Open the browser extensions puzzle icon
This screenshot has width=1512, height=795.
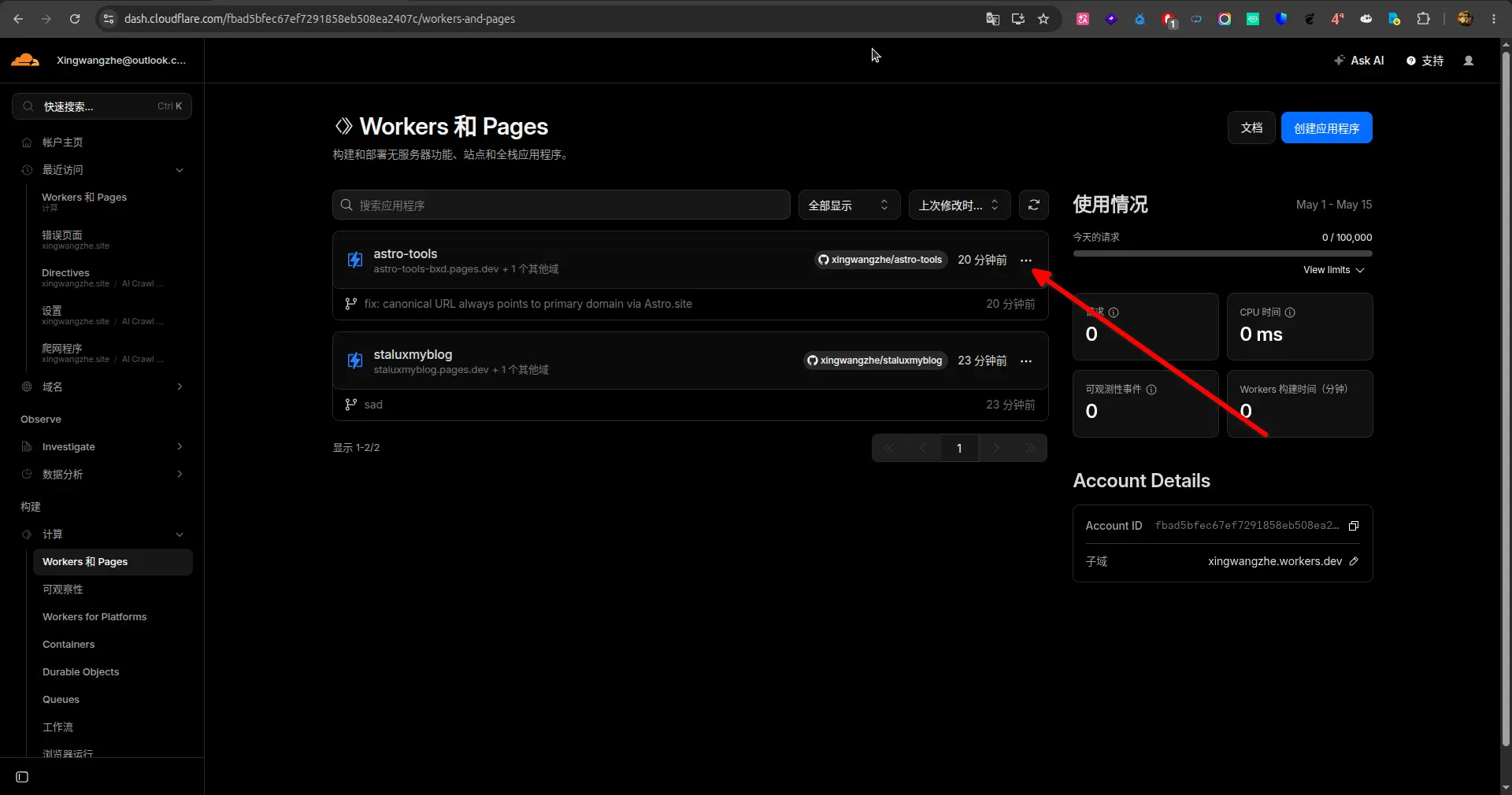1423,19
